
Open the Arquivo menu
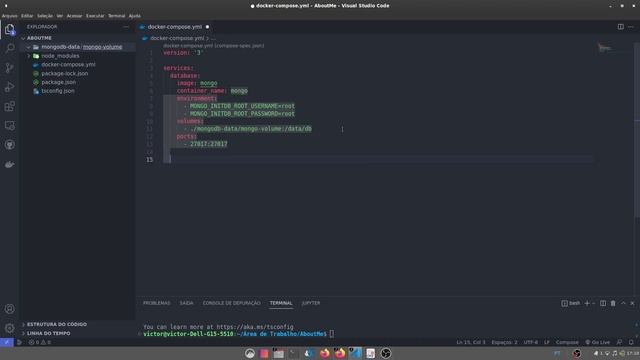[x=9, y=16]
